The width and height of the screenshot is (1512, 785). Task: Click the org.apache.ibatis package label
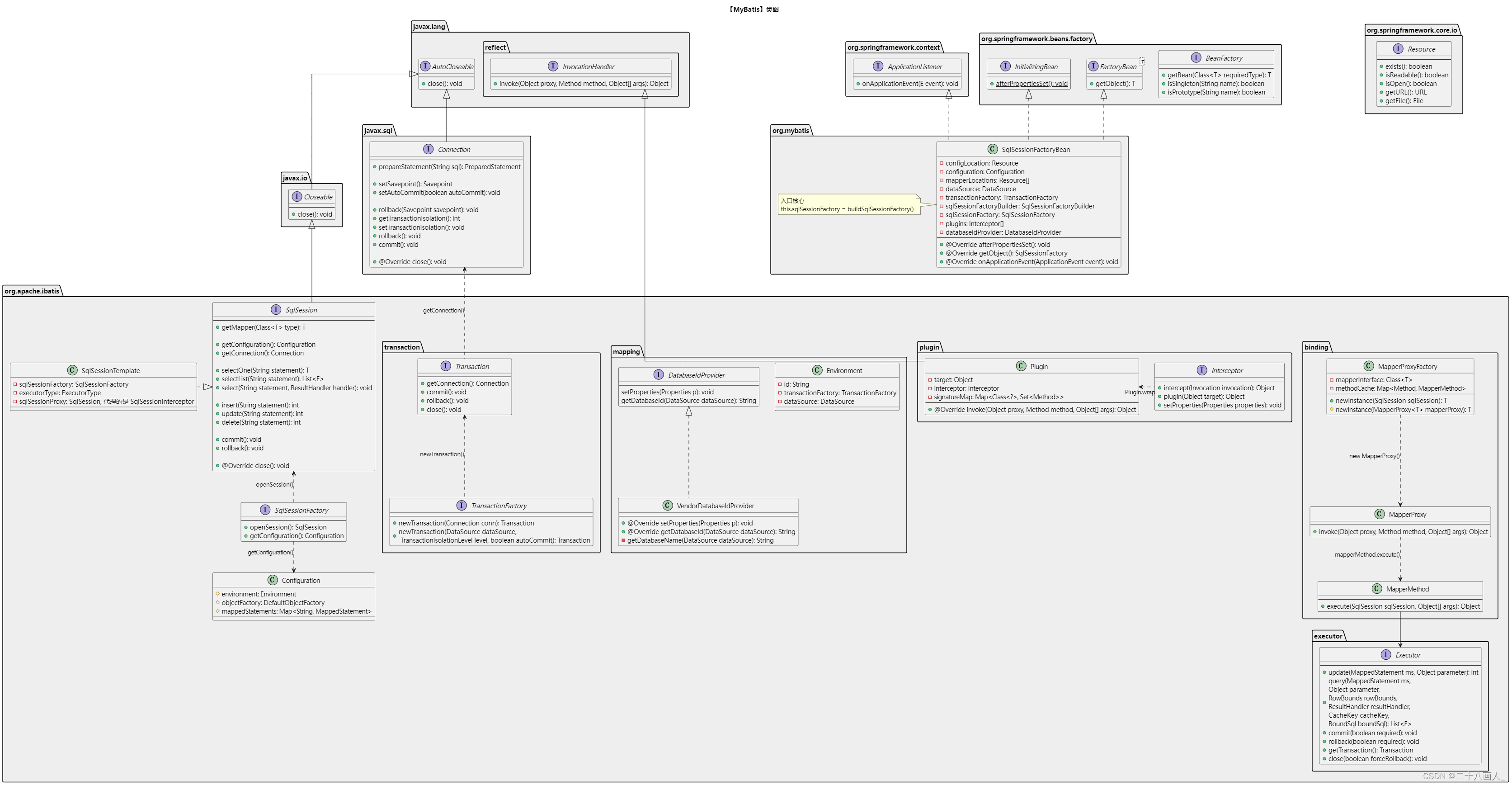[x=32, y=291]
